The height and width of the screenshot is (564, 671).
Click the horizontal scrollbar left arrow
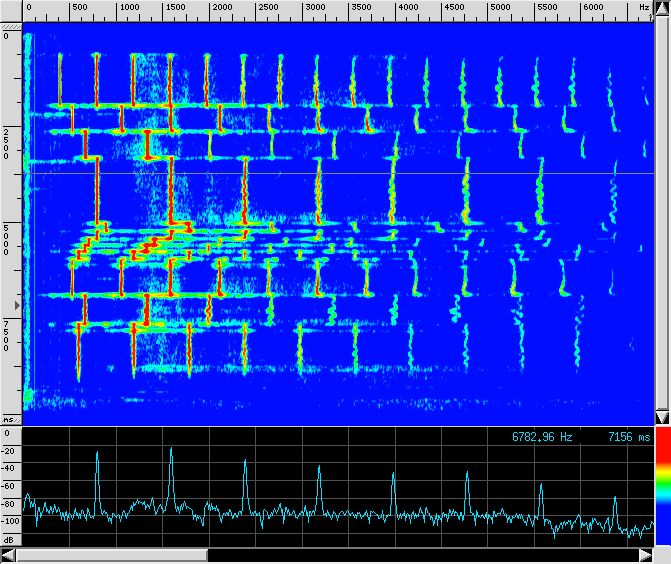[x=8, y=554]
